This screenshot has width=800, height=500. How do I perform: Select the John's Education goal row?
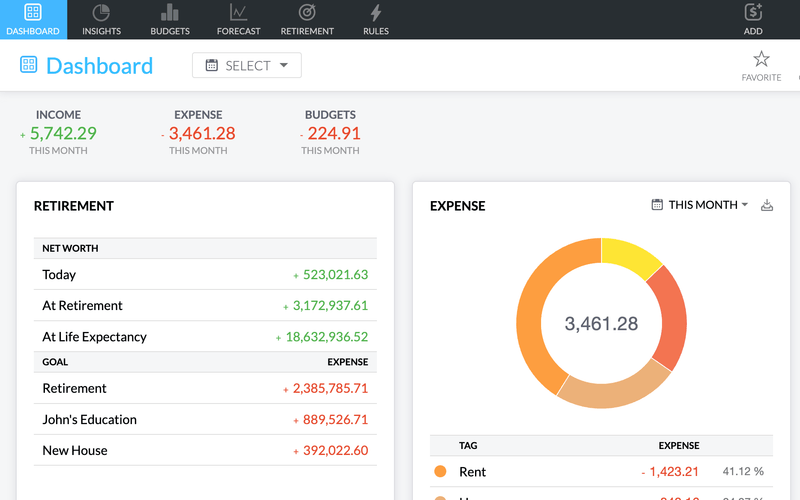205,420
